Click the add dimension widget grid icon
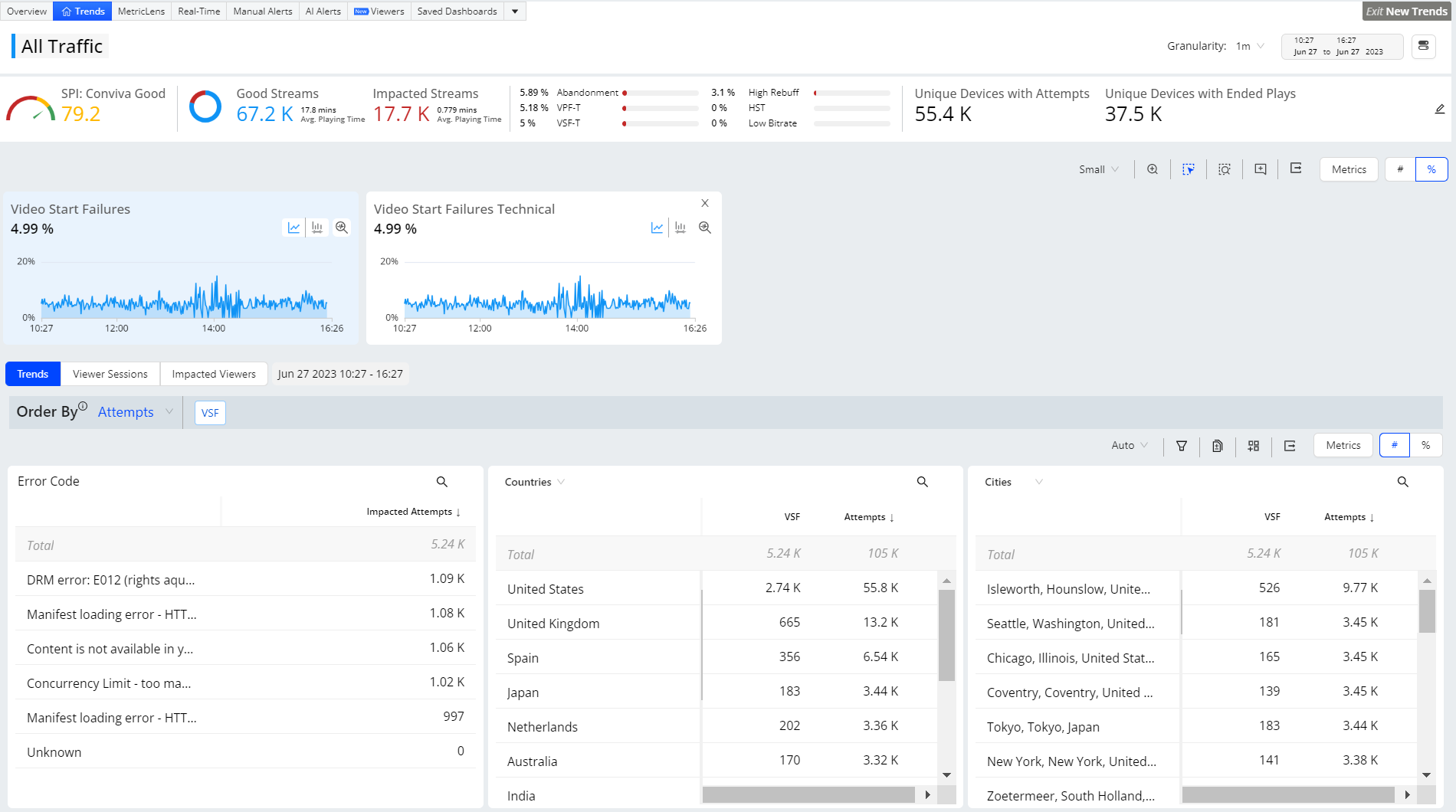Viewport: 1456px width, 812px height. [1254, 446]
